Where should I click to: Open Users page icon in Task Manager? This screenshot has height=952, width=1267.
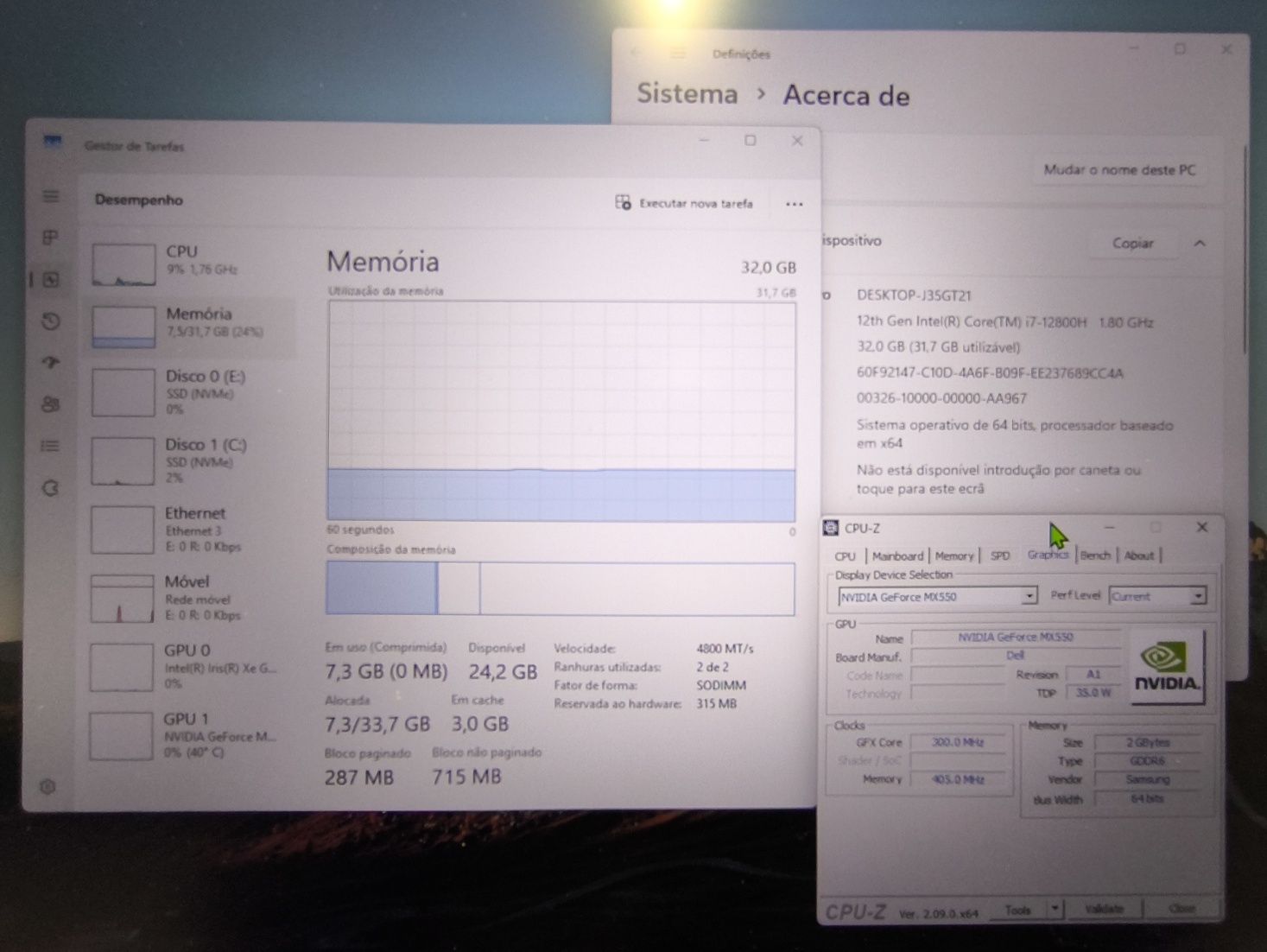[51, 404]
